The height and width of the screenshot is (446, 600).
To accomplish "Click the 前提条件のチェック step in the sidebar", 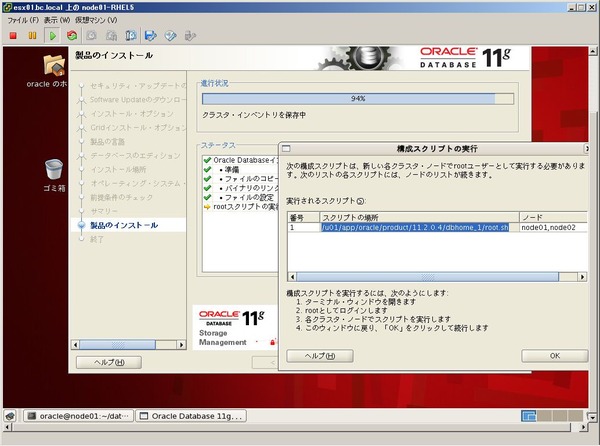I will tap(122, 197).
